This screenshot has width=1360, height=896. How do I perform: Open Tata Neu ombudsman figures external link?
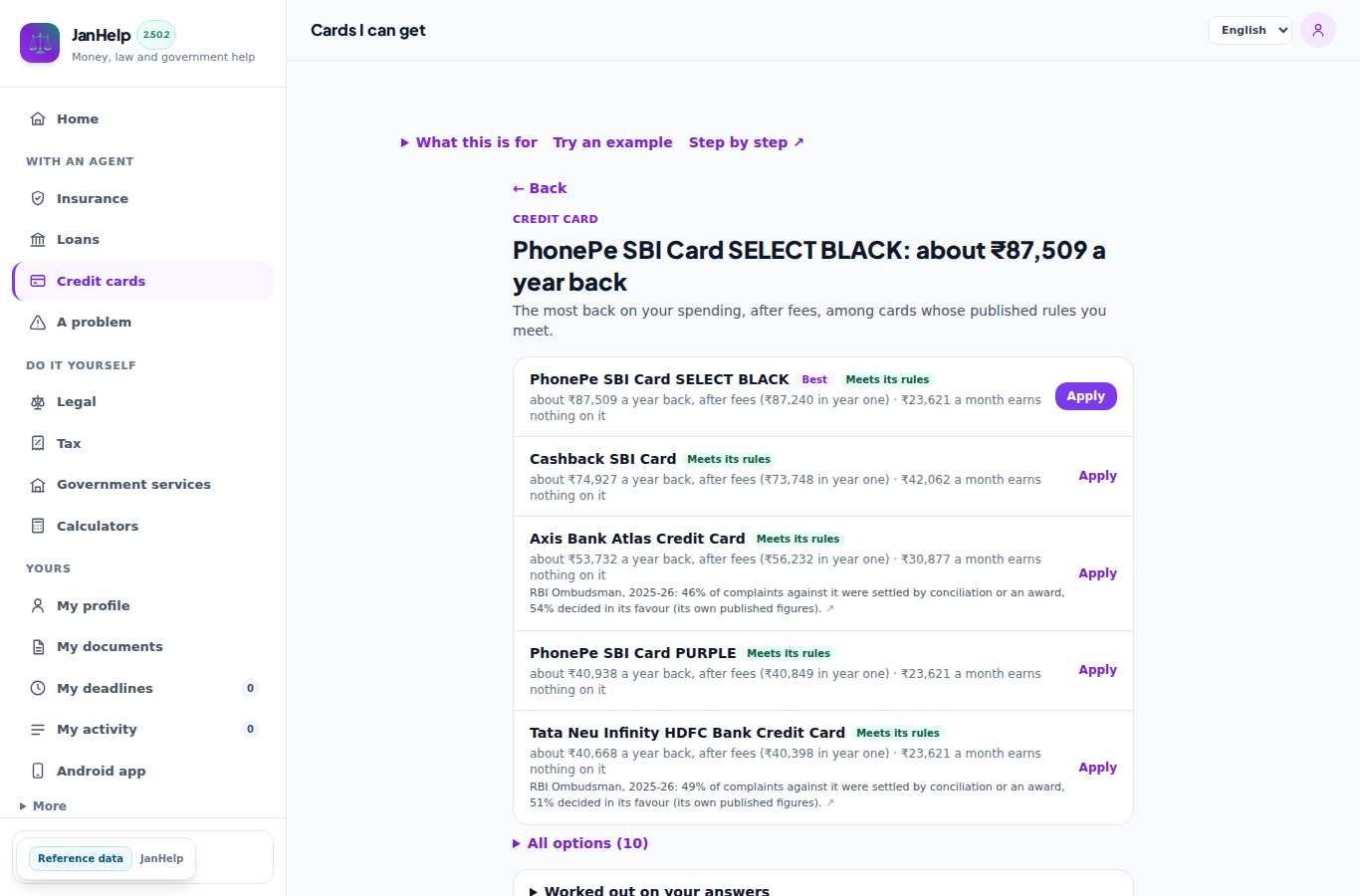(x=830, y=802)
